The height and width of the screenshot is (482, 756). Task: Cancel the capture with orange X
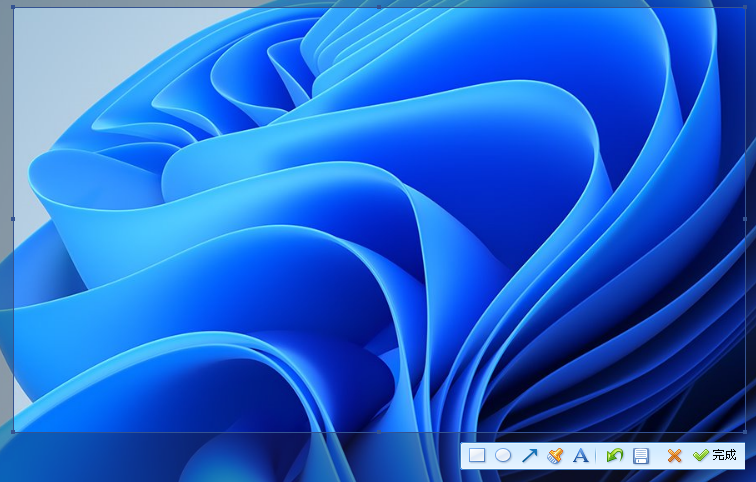click(675, 455)
